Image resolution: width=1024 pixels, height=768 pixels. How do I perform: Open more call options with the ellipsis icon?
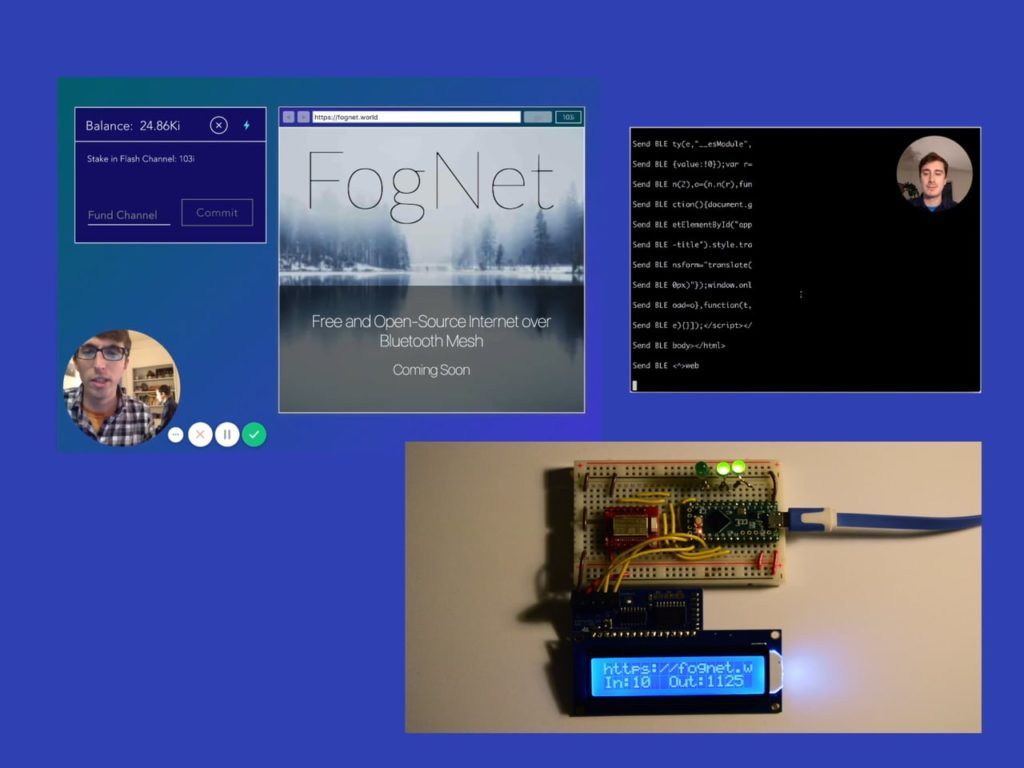pyautogui.click(x=175, y=434)
